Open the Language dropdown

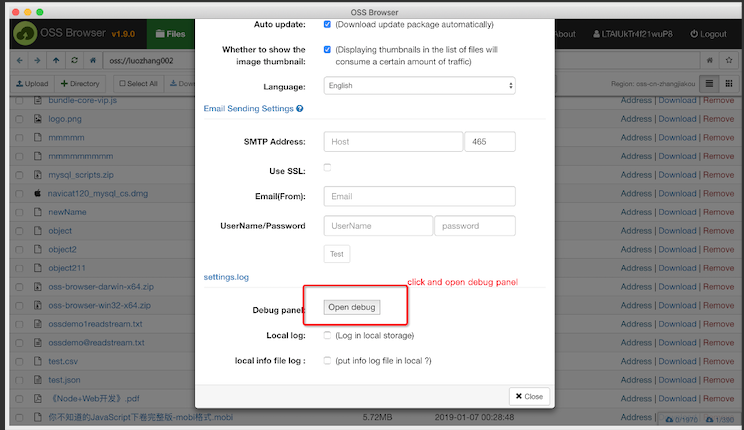419,85
